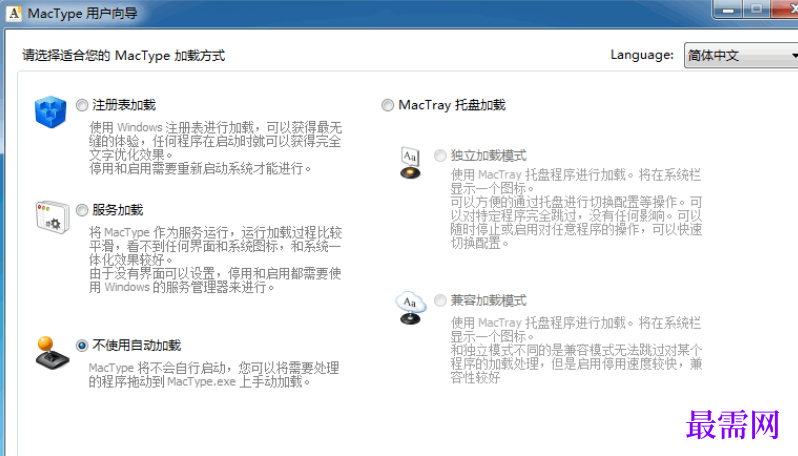Click the 服务加载 description paragraph

pyautogui.click(x=215, y=260)
